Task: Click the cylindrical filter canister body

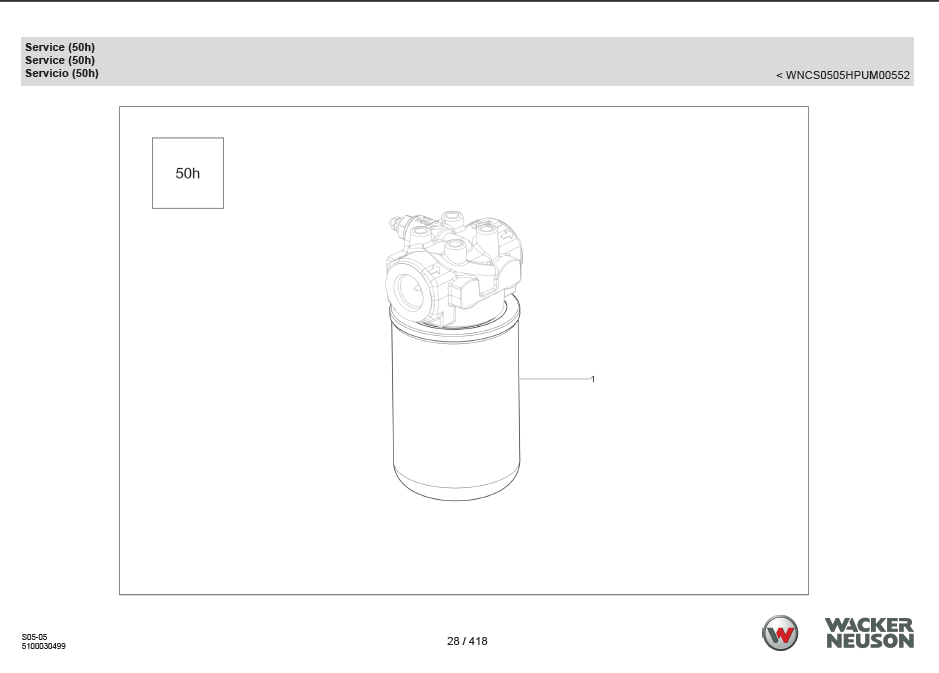Action: tap(455, 400)
